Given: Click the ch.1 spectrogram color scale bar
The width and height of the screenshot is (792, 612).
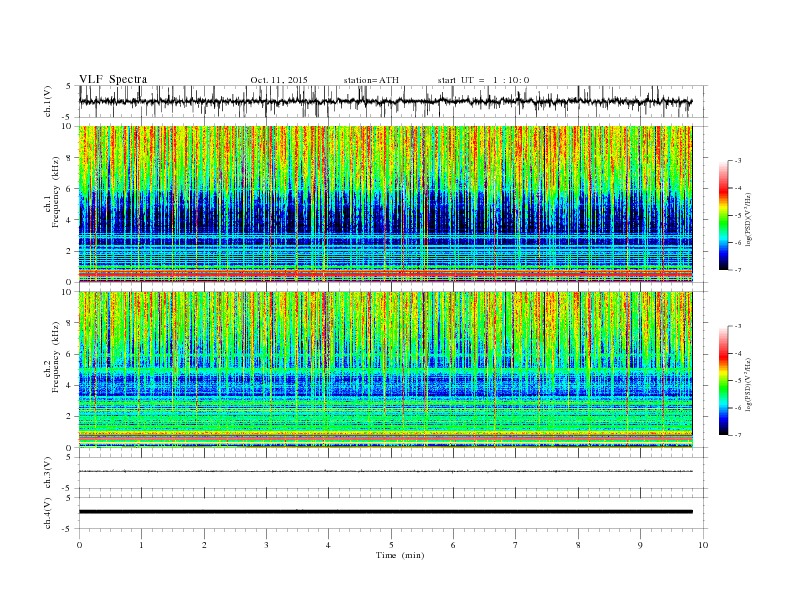Looking at the screenshot, I should [723, 216].
